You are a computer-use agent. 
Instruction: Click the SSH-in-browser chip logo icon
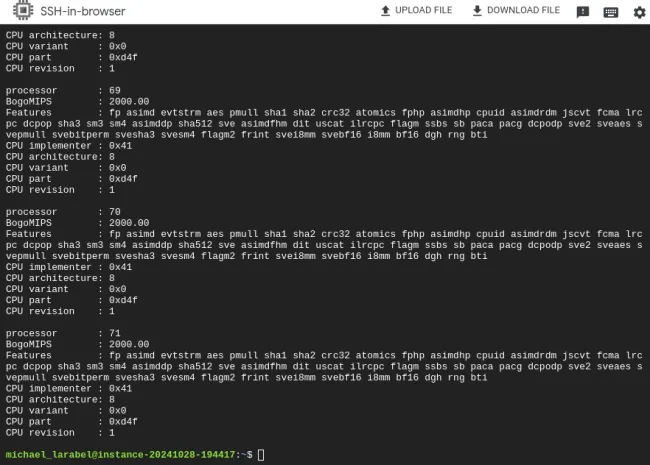(x=23, y=10)
